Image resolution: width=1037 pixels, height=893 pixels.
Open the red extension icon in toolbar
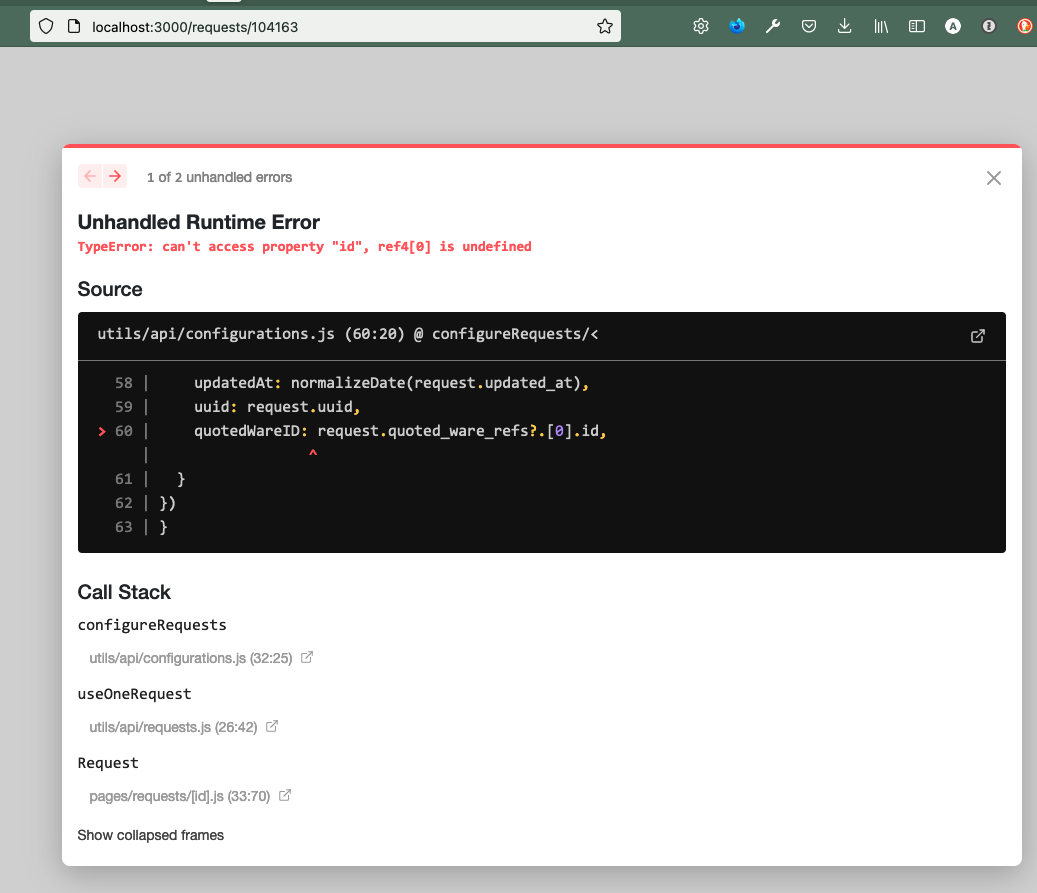(1024, 26)
